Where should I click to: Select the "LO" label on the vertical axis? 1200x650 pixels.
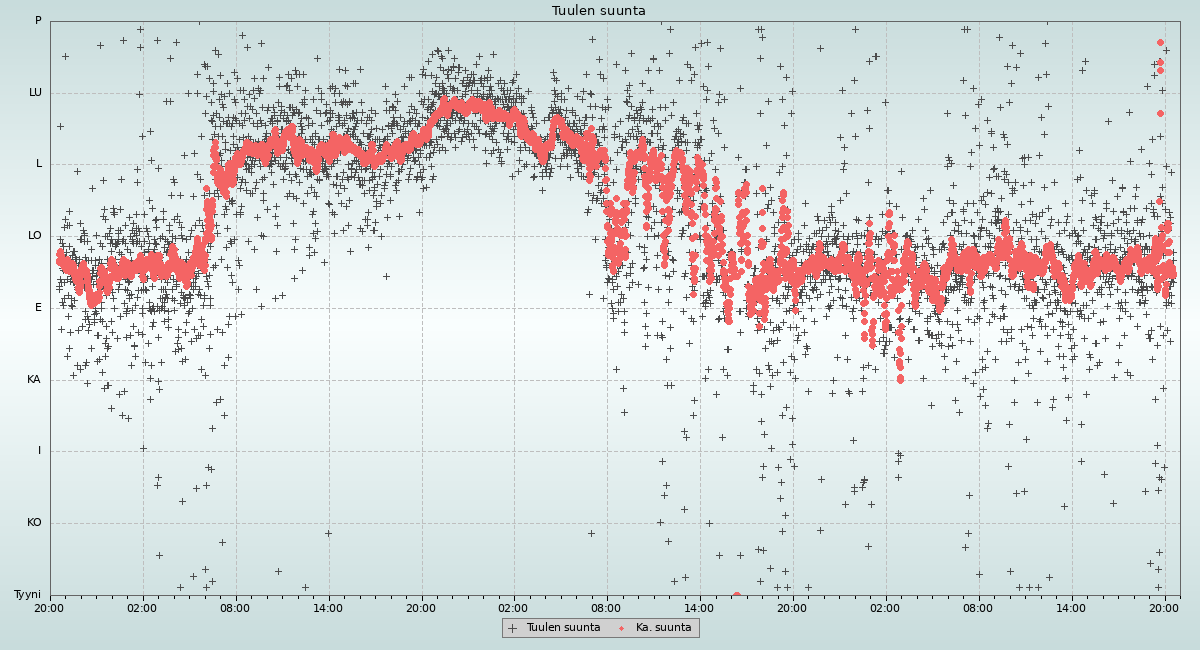point(35,236)
